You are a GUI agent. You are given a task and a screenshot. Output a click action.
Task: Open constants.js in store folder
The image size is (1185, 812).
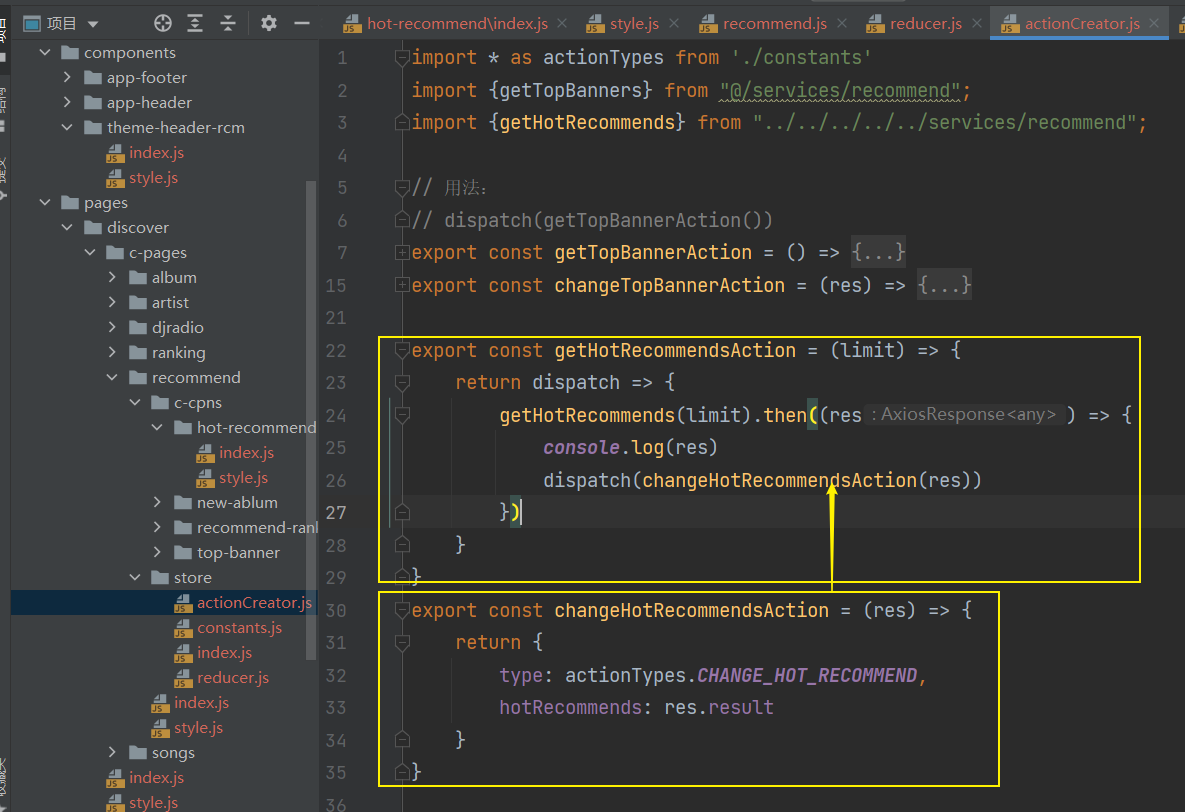(240, 628)
